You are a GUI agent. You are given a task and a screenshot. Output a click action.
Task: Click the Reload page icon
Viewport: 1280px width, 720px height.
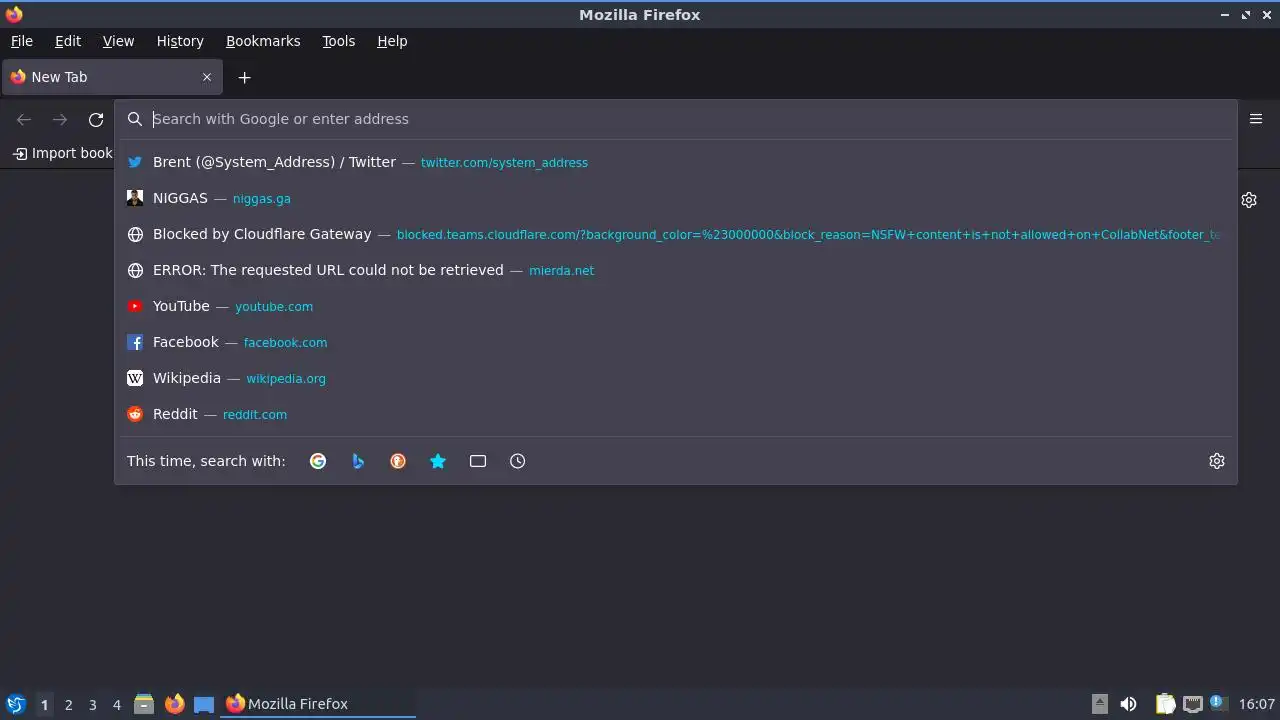(x=96, y=119)
